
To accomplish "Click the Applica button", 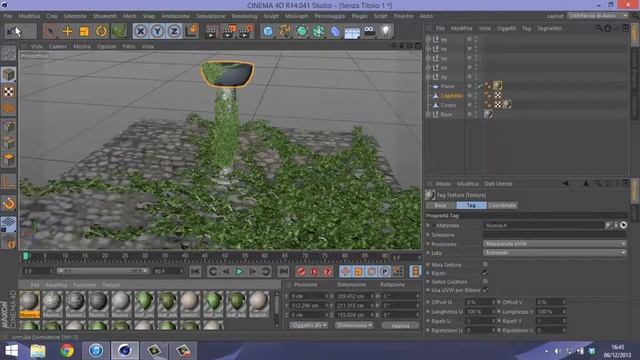I will click(400, 326).
